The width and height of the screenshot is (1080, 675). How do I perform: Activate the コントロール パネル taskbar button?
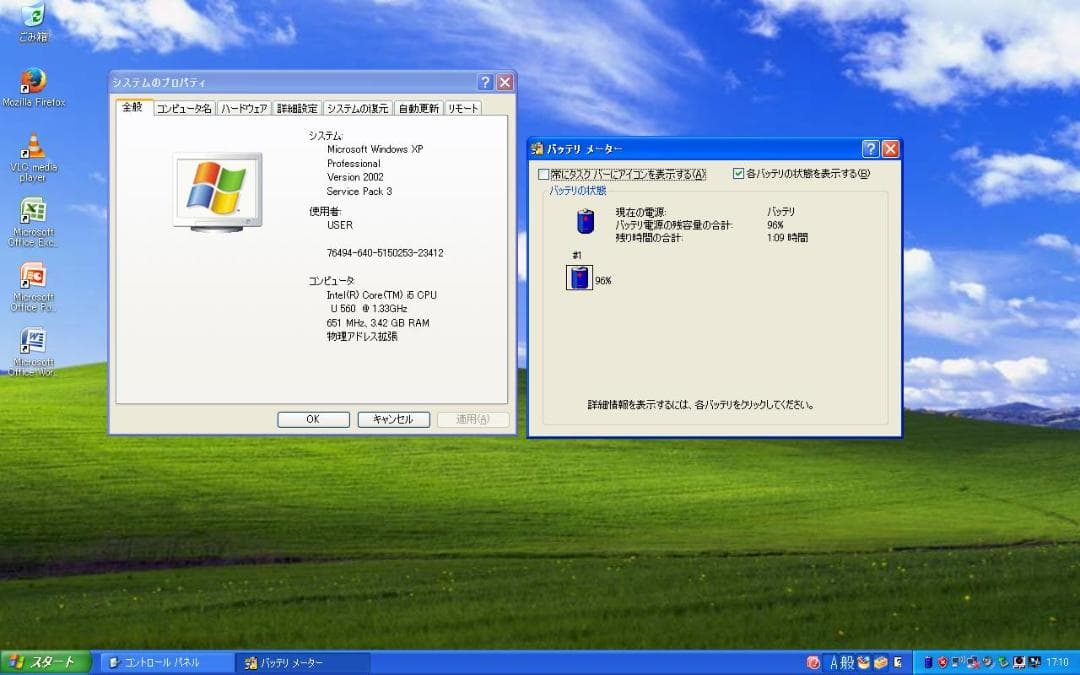[x=167, y=663]
